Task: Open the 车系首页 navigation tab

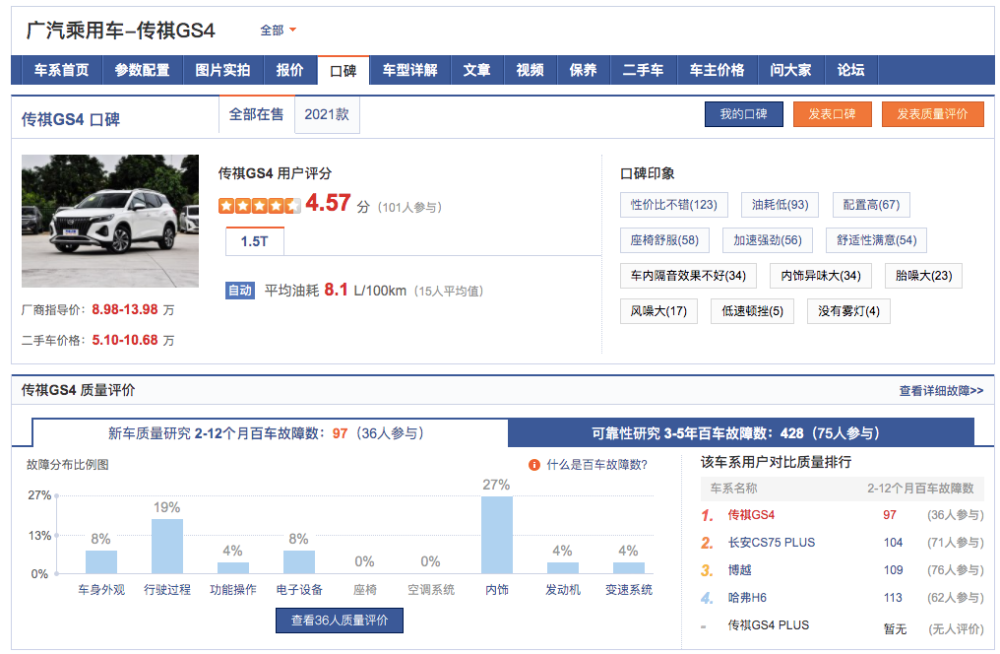Action: click(x=61, y=70)
